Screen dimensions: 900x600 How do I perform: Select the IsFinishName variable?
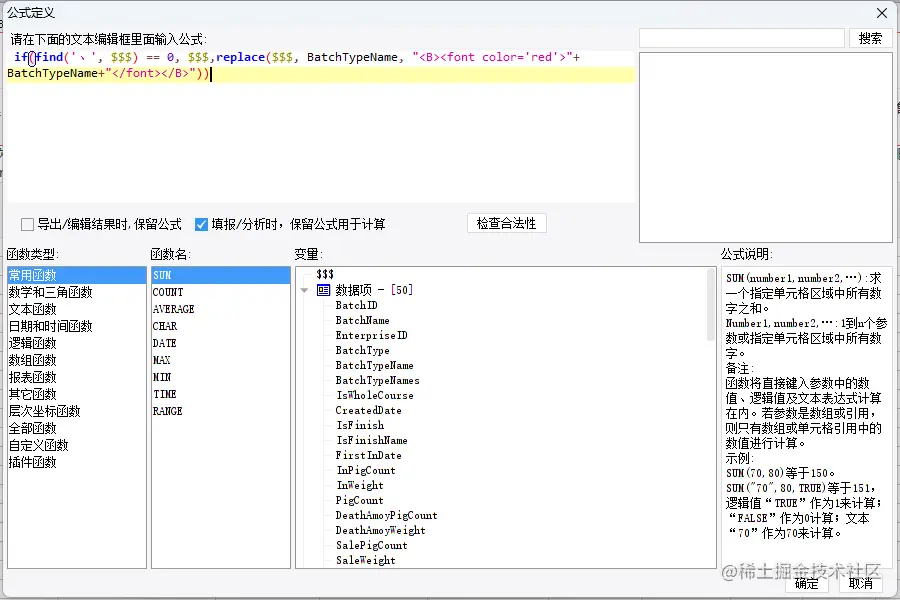(x=372, y=440)
